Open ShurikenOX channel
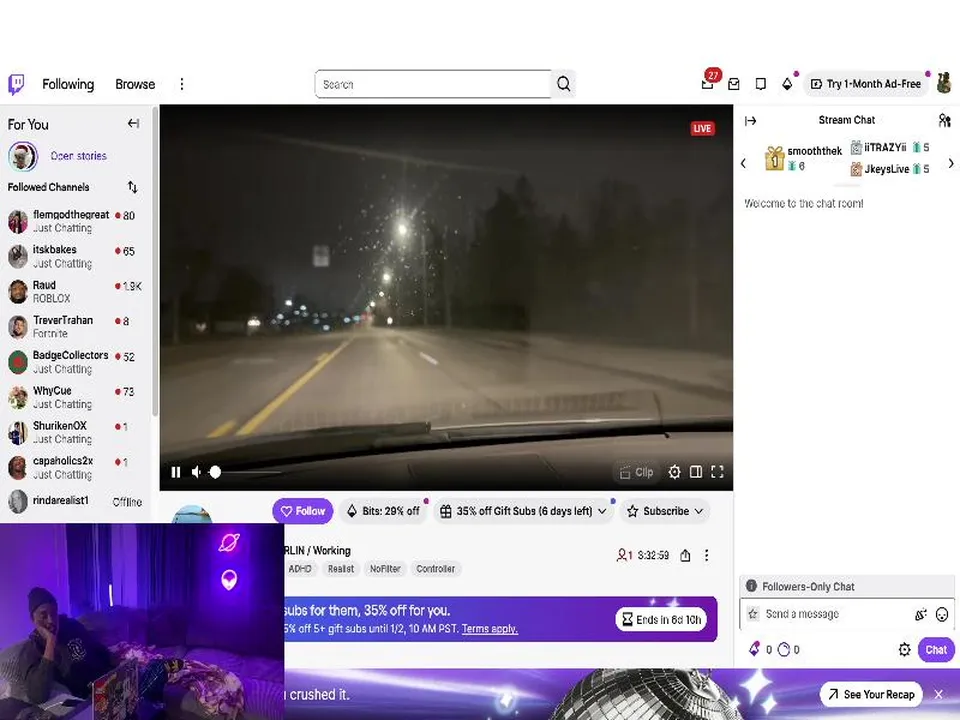Viewport: 960px width, 720px height. tap(75, 432)
